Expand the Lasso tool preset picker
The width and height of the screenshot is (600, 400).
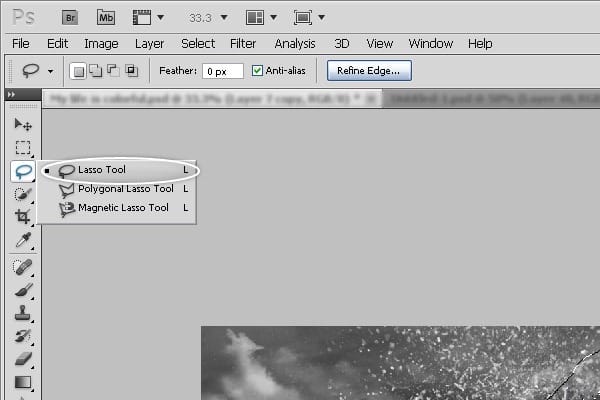pos(50,71)
